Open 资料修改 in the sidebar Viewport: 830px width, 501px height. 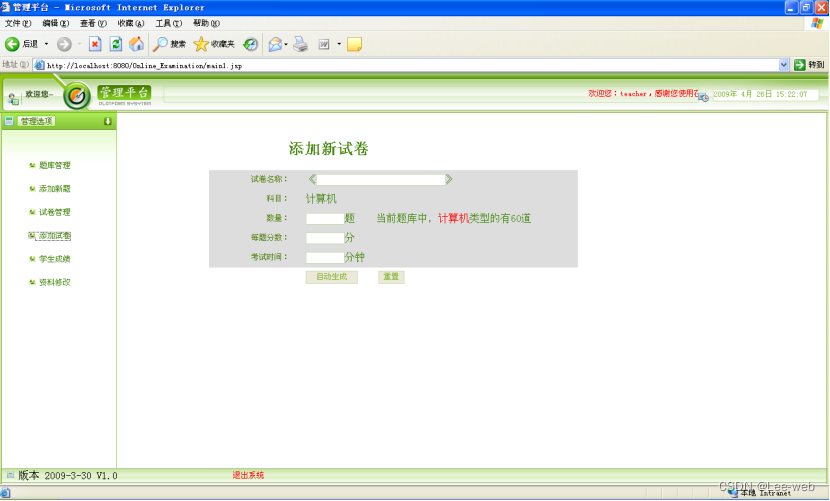click(55, 282)
